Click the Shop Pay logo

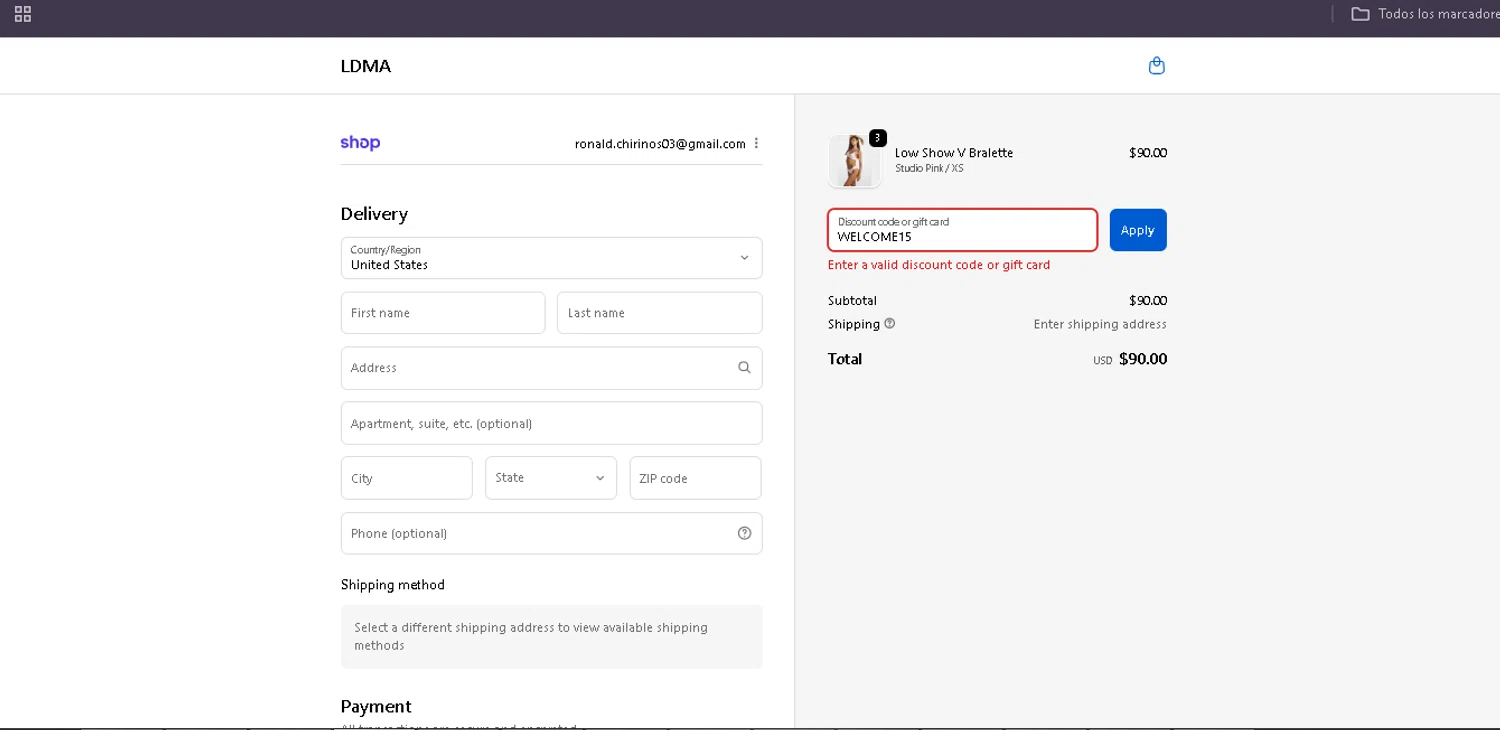coord(360,143)
